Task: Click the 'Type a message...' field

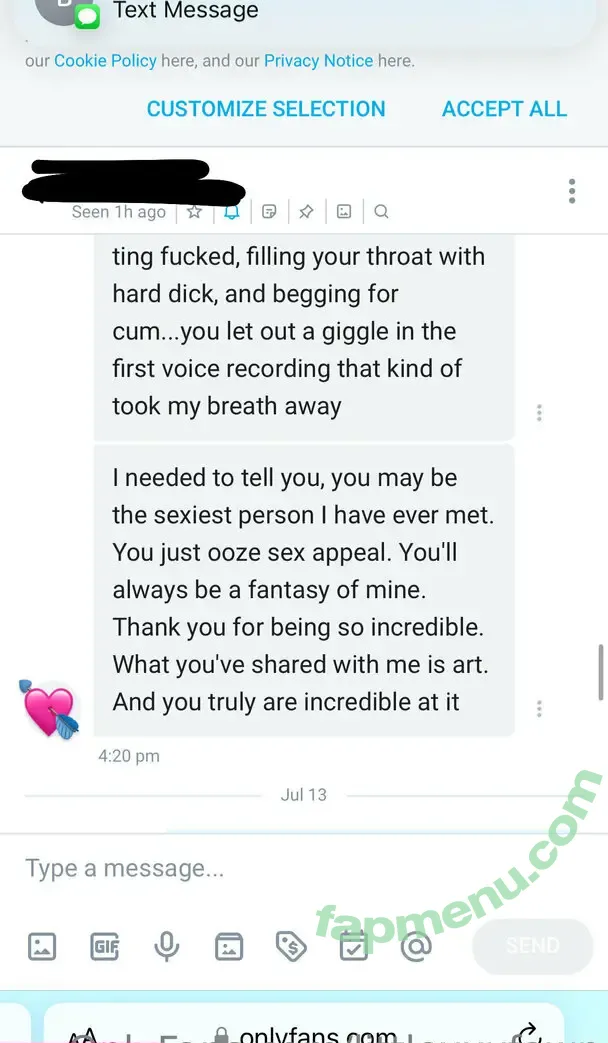Action: (304, 869)
